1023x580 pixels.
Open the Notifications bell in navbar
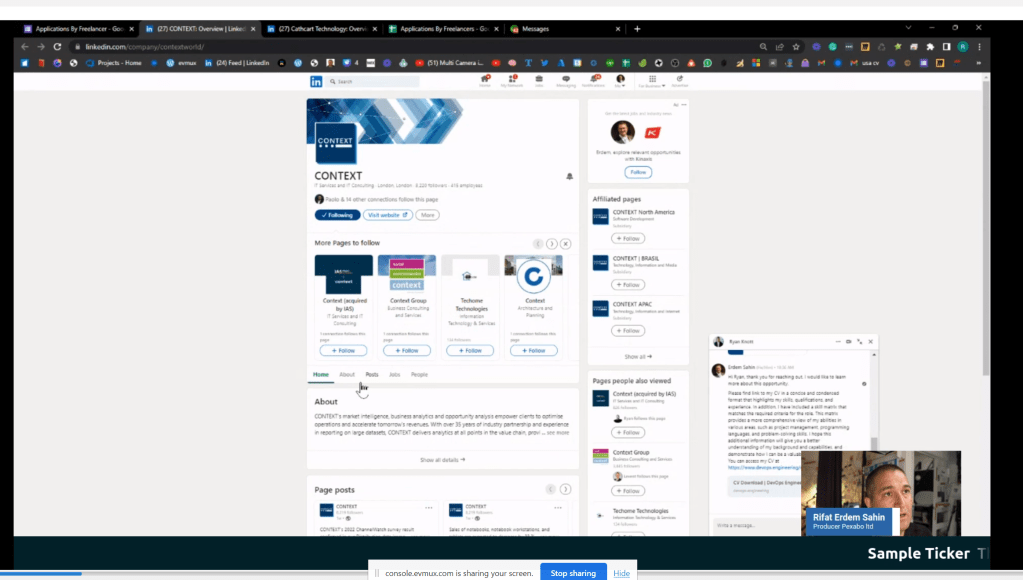pyautogui.click(x=594, y=81)
